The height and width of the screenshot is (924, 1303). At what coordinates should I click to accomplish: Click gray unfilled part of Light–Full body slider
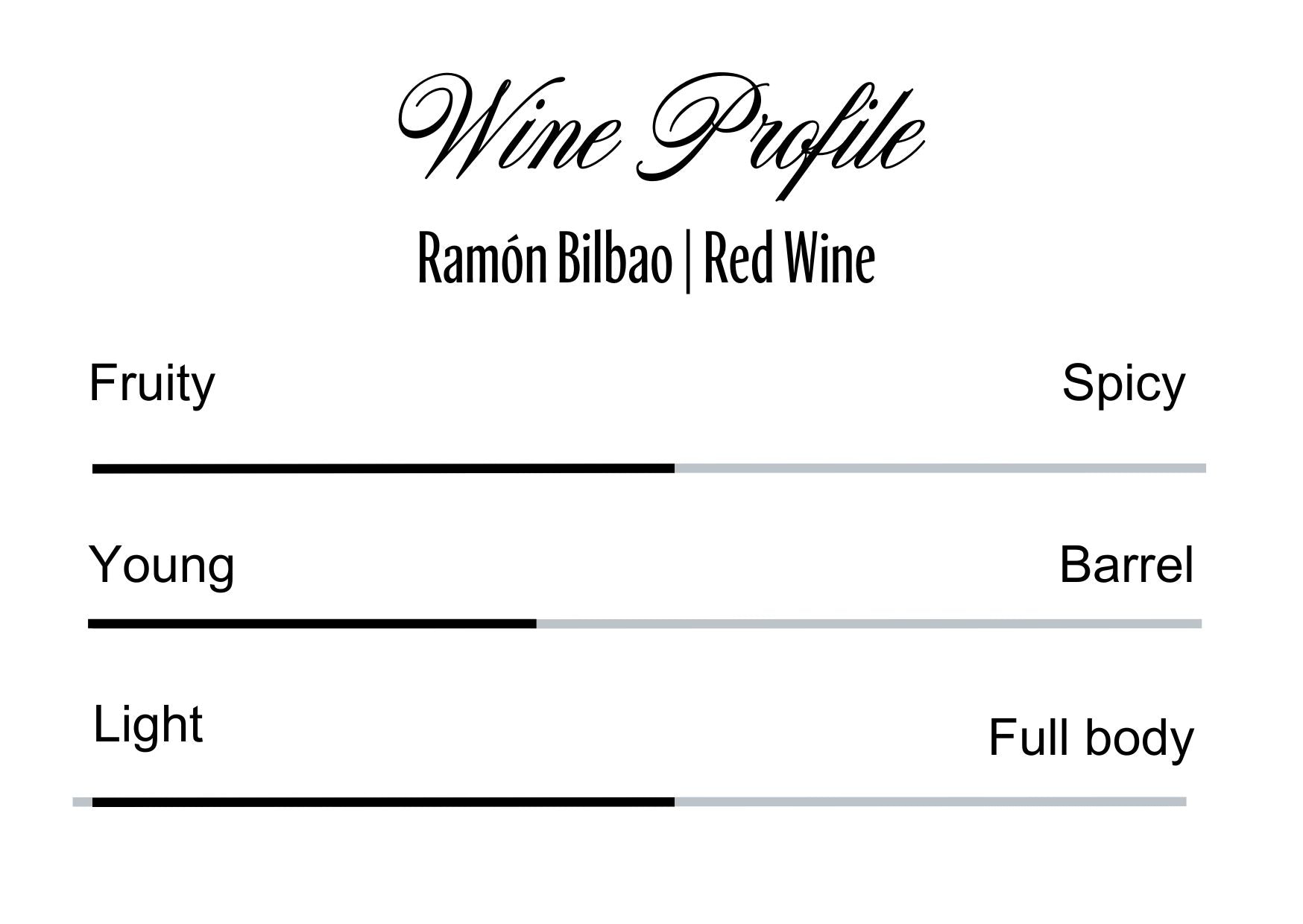(x=930, y=802)
